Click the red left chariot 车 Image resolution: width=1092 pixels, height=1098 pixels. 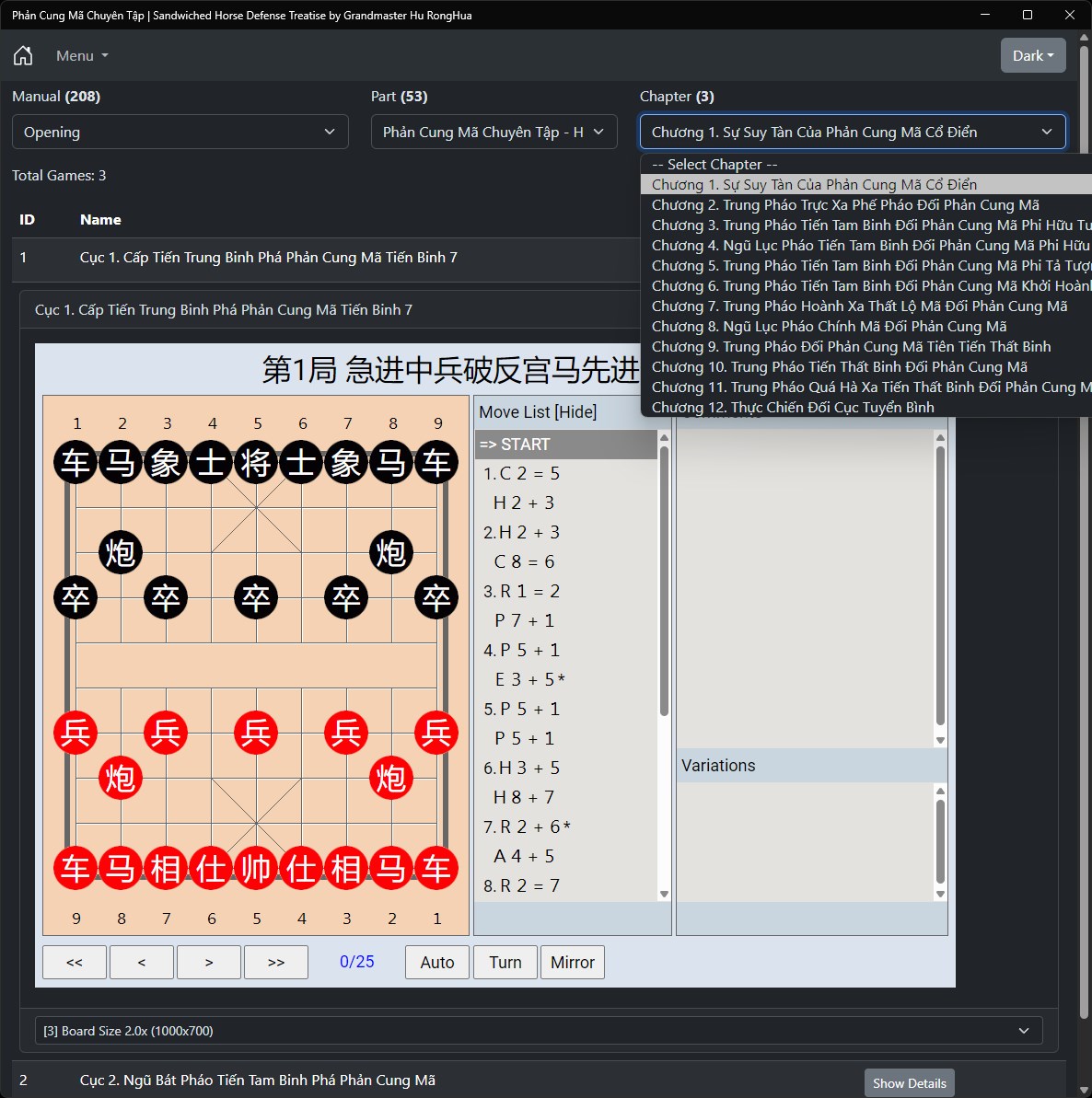point(76,868)
